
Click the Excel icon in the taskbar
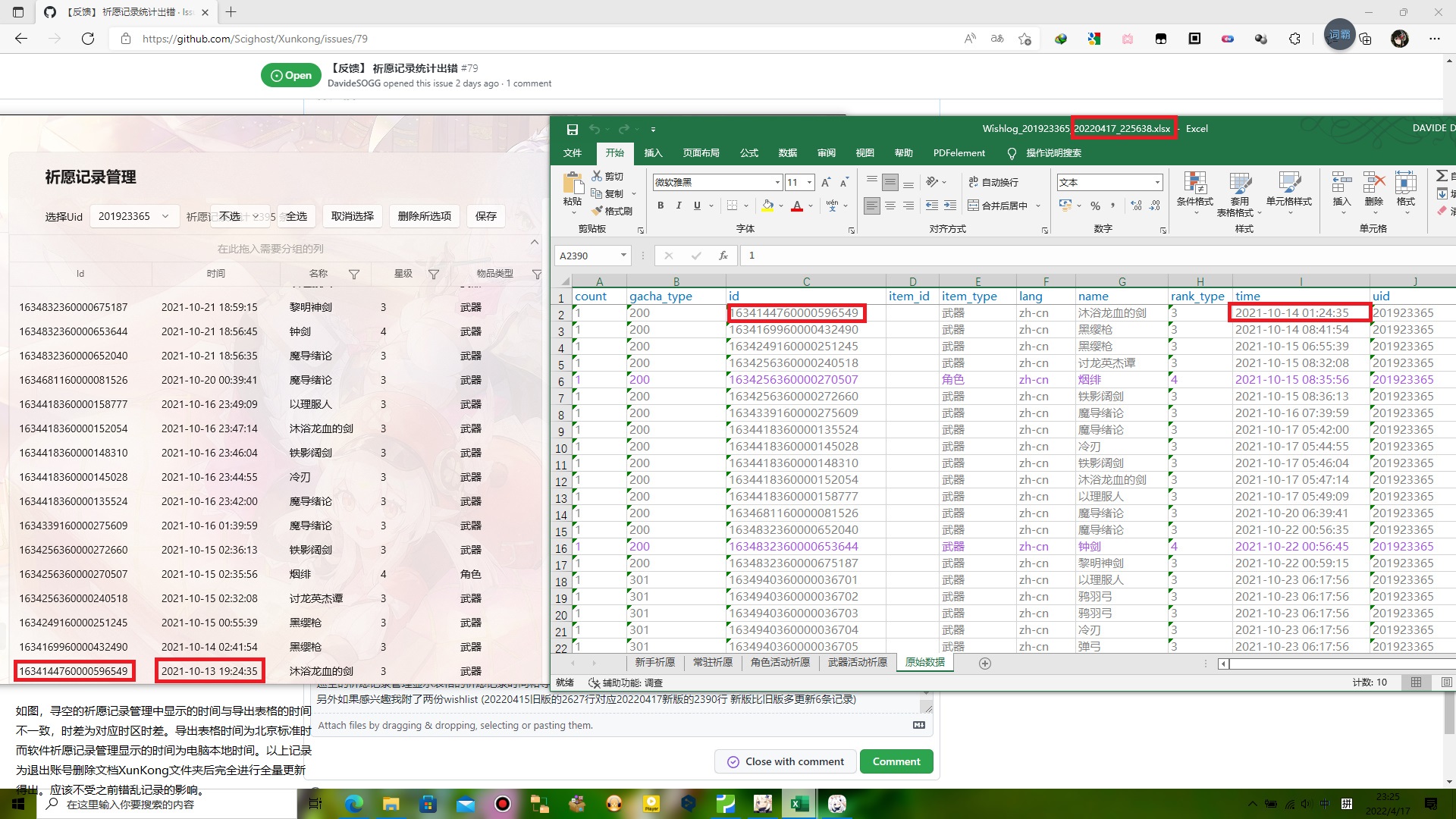pos(799,804)
